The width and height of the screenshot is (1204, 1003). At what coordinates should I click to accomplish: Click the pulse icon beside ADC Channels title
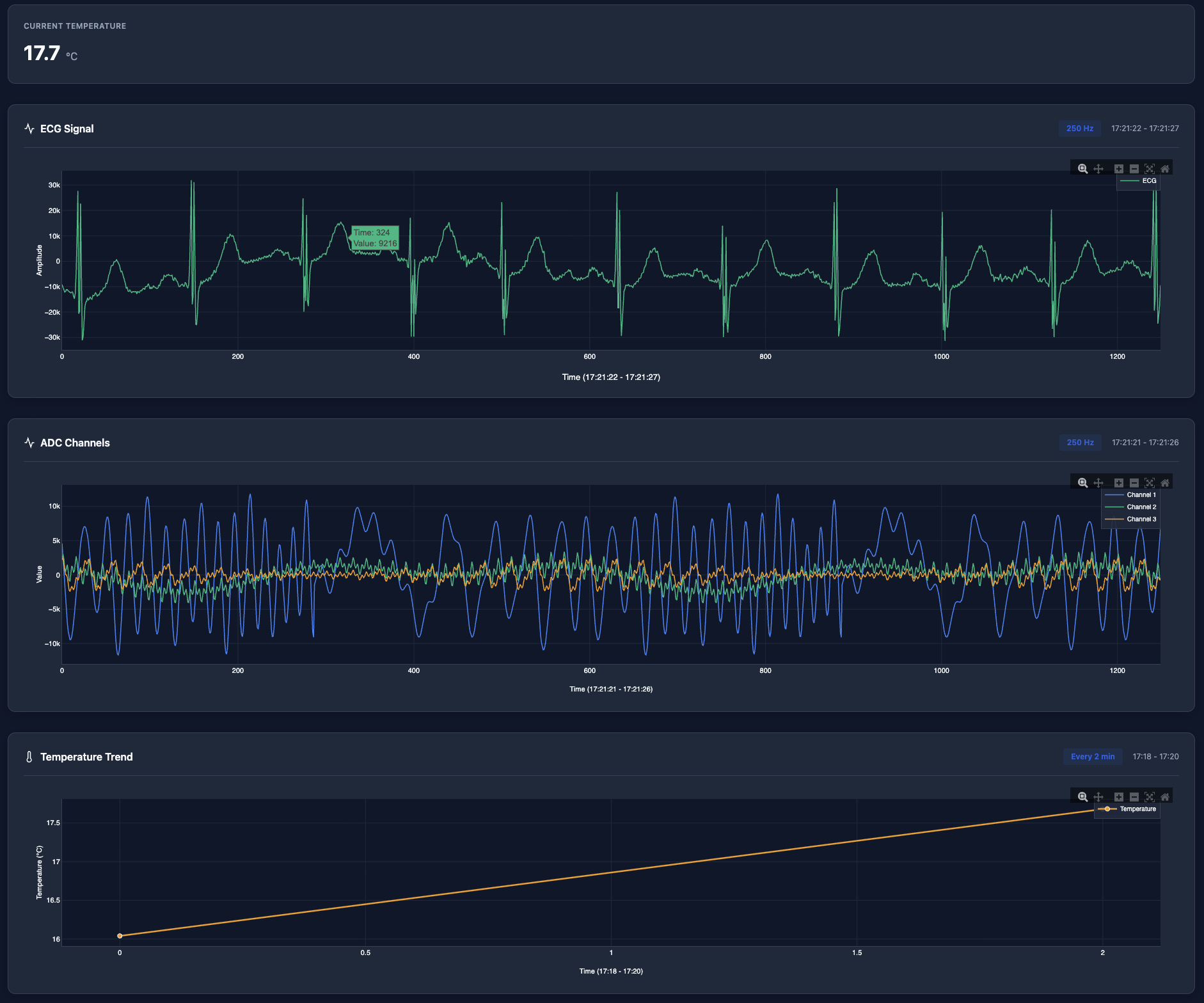pos(29,443)
